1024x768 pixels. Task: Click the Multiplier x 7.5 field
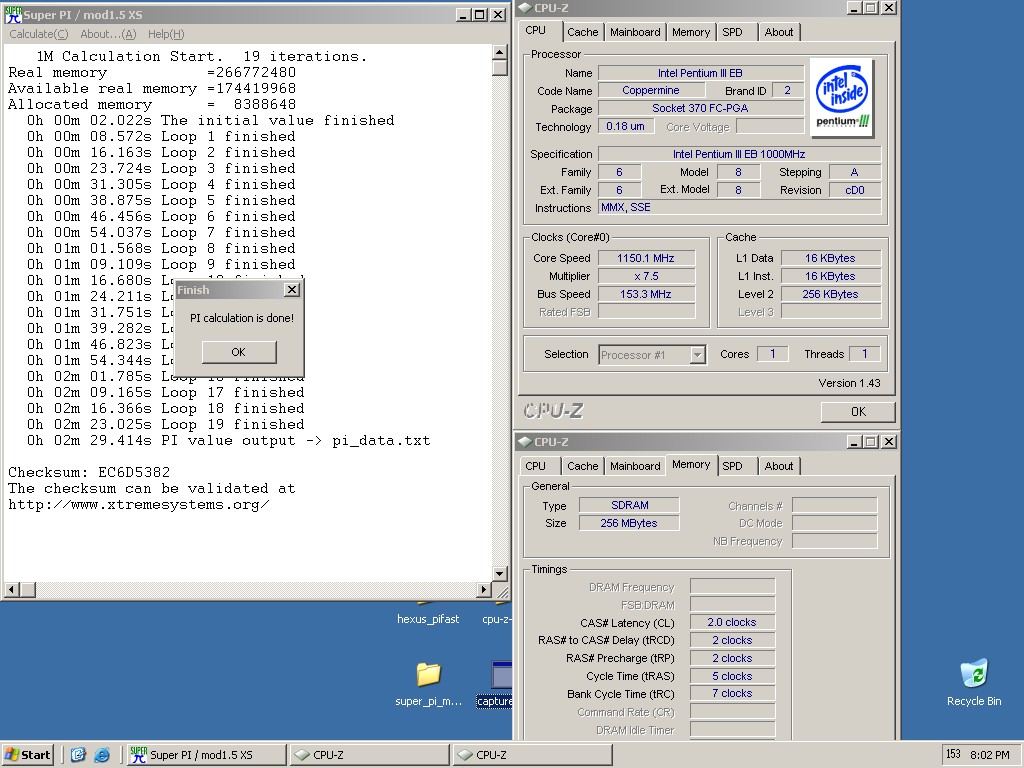click(646, 276)
